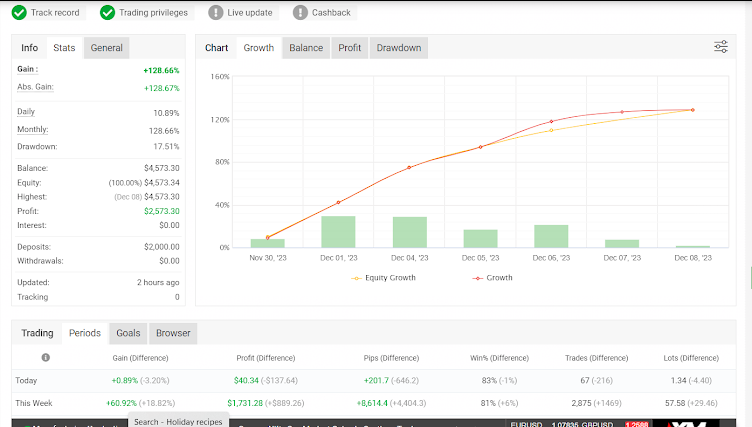Viewport: 752px width, 427px height.
Task: Click the Daily label
Action: 26,112
